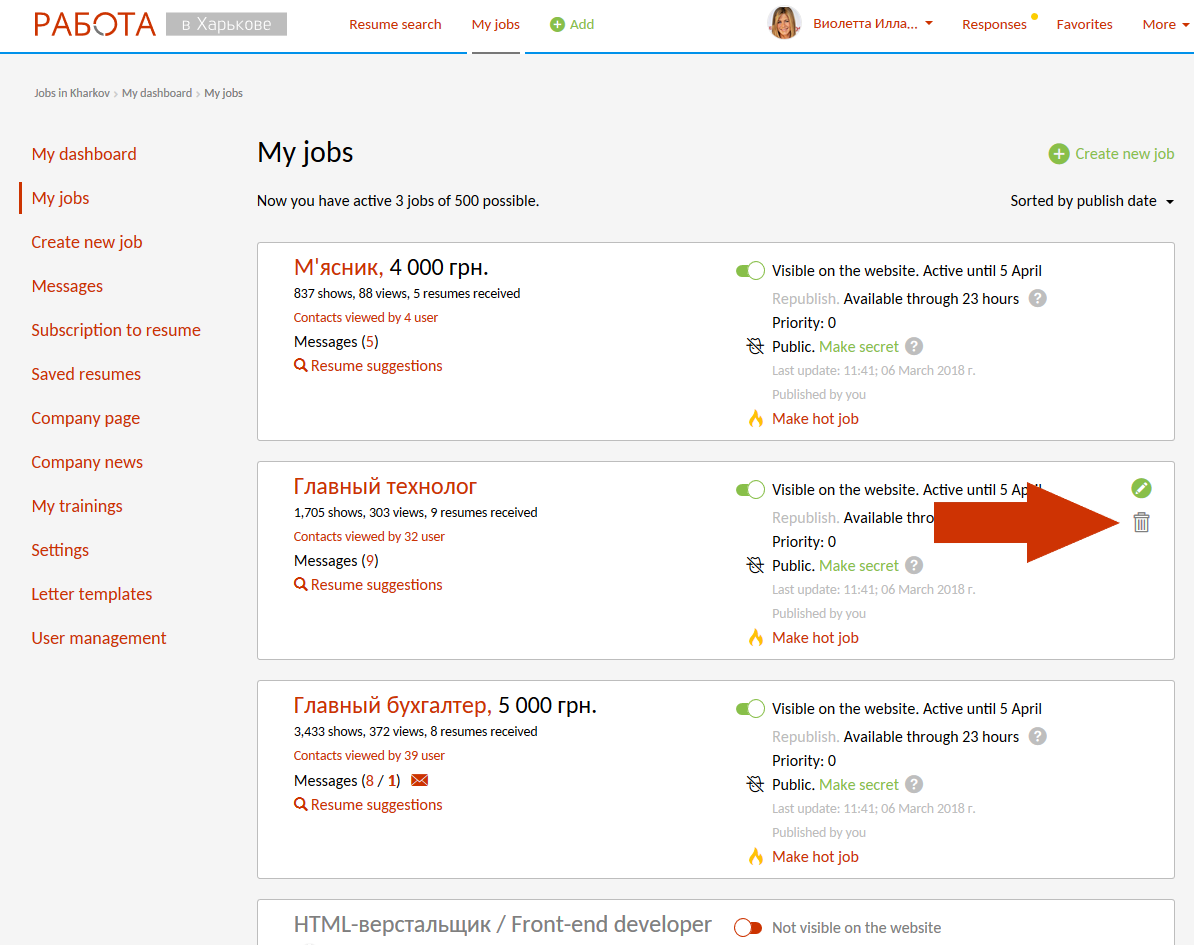Click the user avatar photo in header
Image resolution: width=1194 pixels, height=945 pixels.
784,24
